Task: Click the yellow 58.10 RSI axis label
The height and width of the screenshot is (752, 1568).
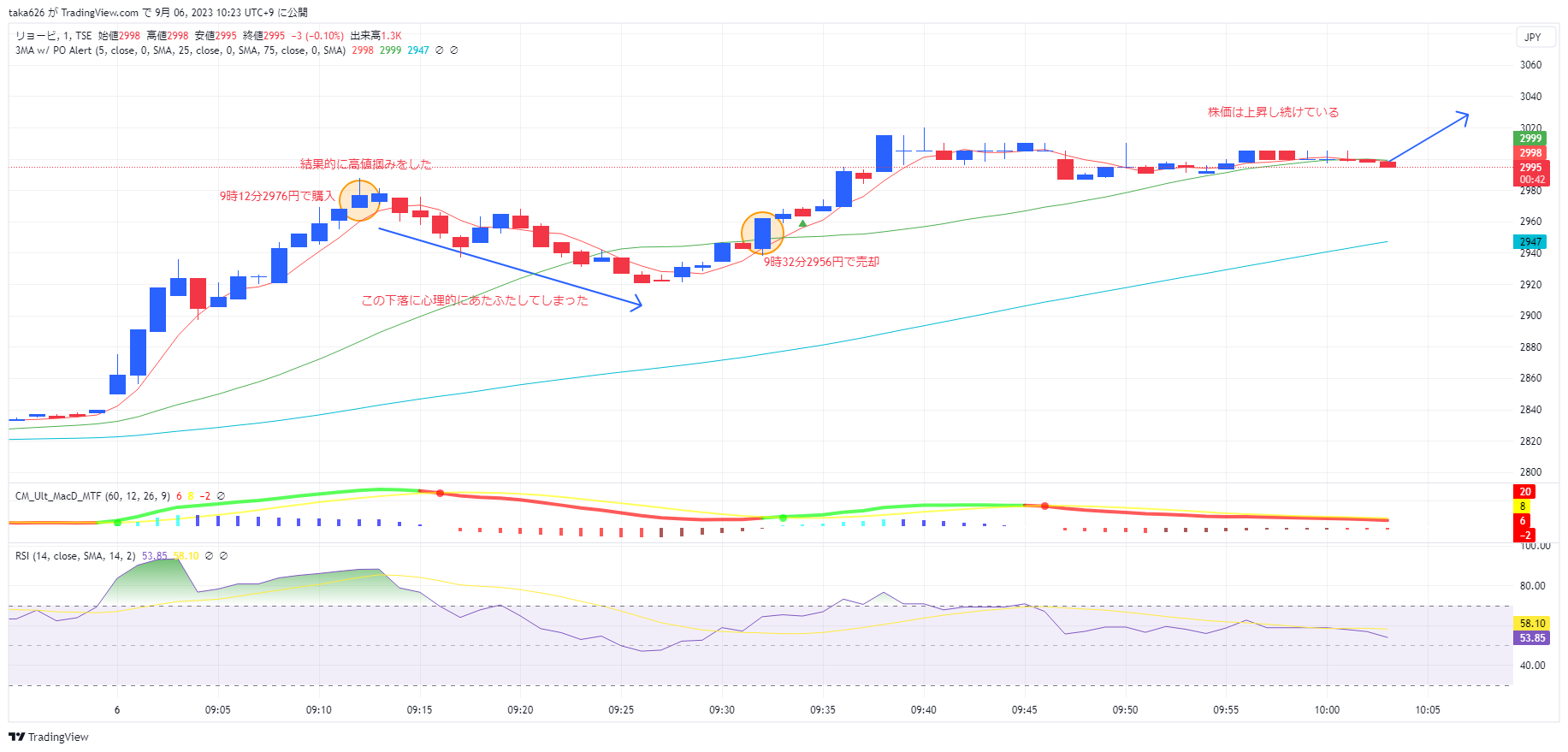Action: click(x=1531, y=624)
